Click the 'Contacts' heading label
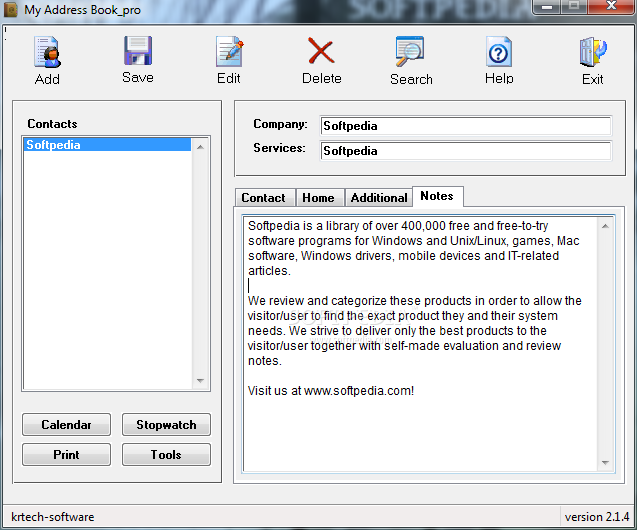637x530 pixels. coord(52,124)
